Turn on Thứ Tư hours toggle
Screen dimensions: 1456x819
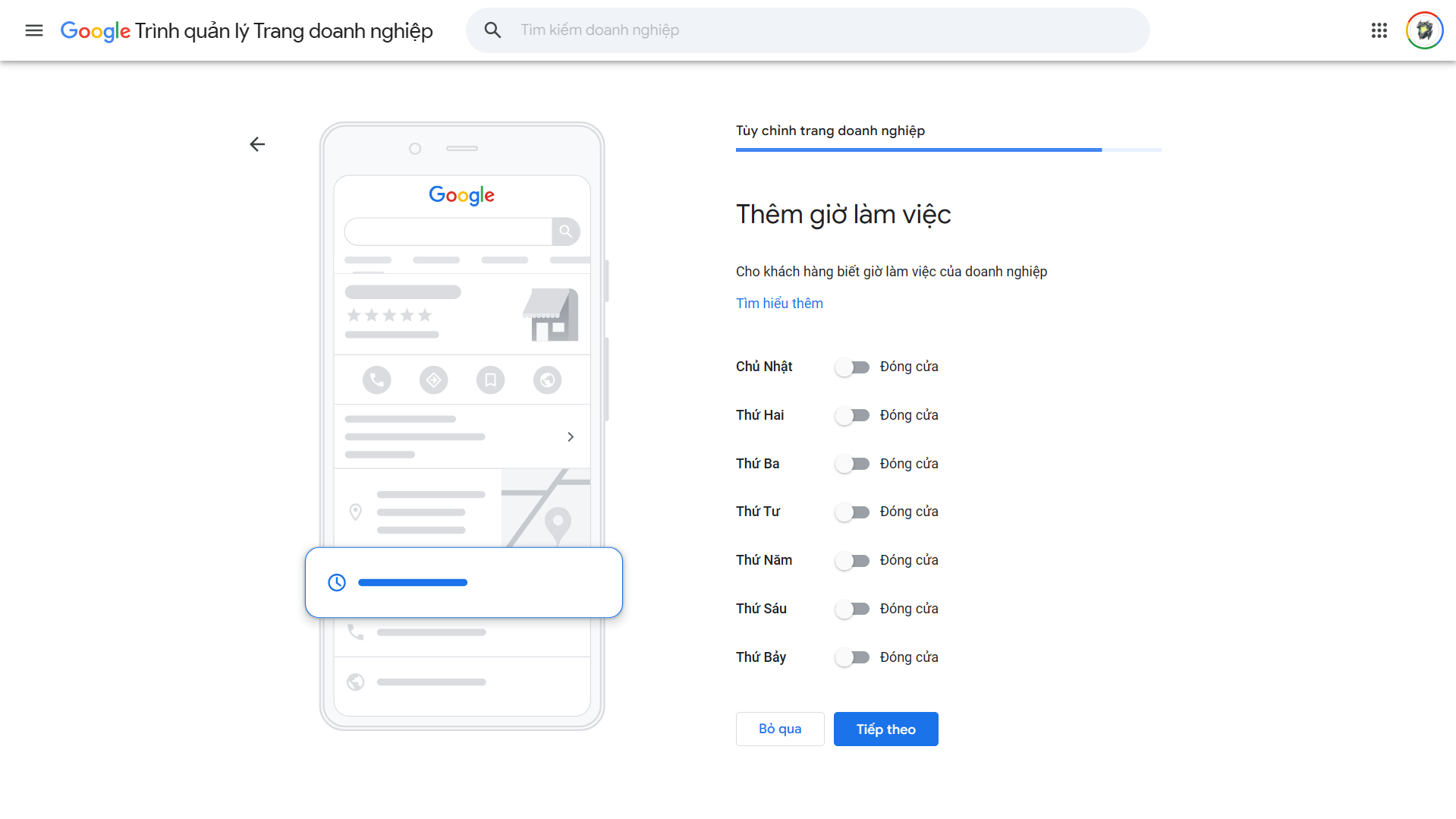point(852,512)
